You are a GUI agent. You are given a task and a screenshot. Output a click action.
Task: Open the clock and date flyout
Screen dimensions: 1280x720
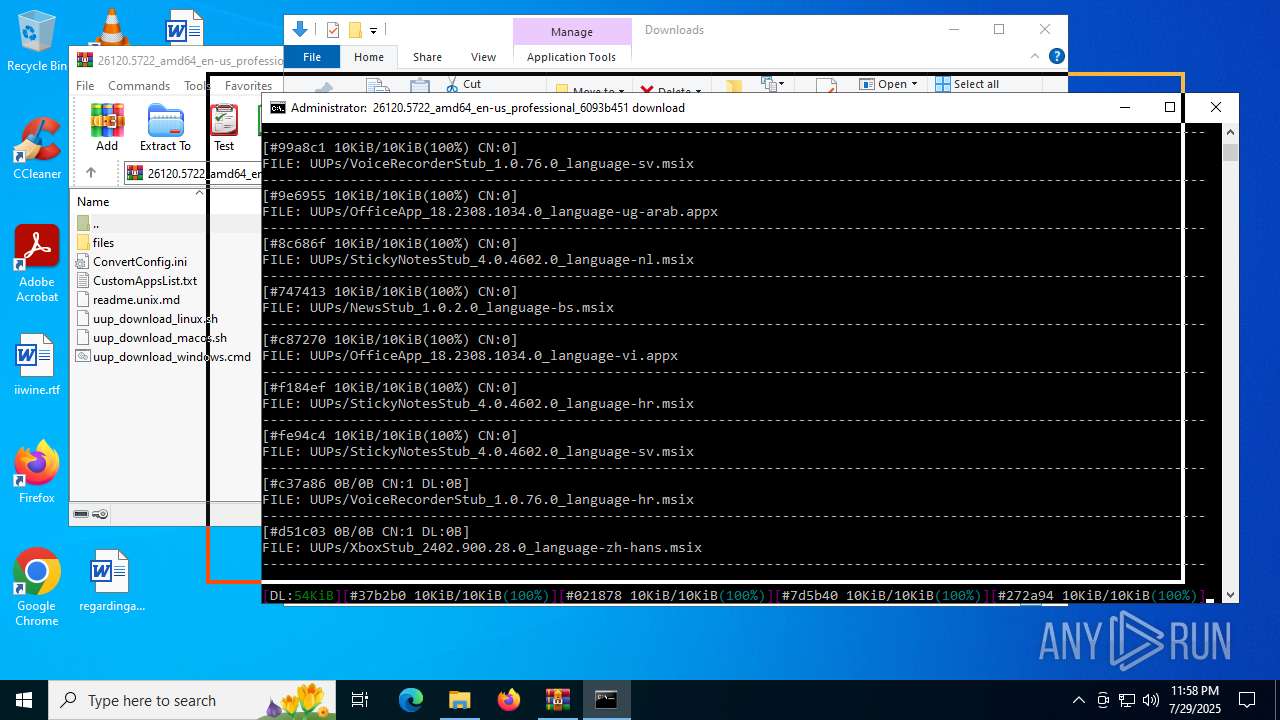[1195, 700]
